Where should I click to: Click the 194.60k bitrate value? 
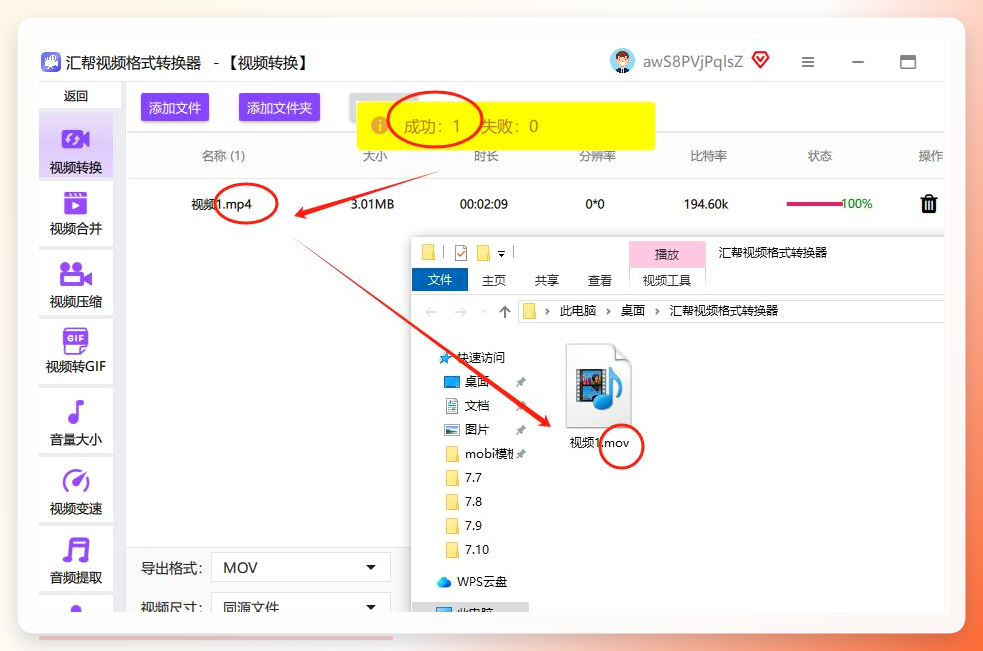pos(706,204)
